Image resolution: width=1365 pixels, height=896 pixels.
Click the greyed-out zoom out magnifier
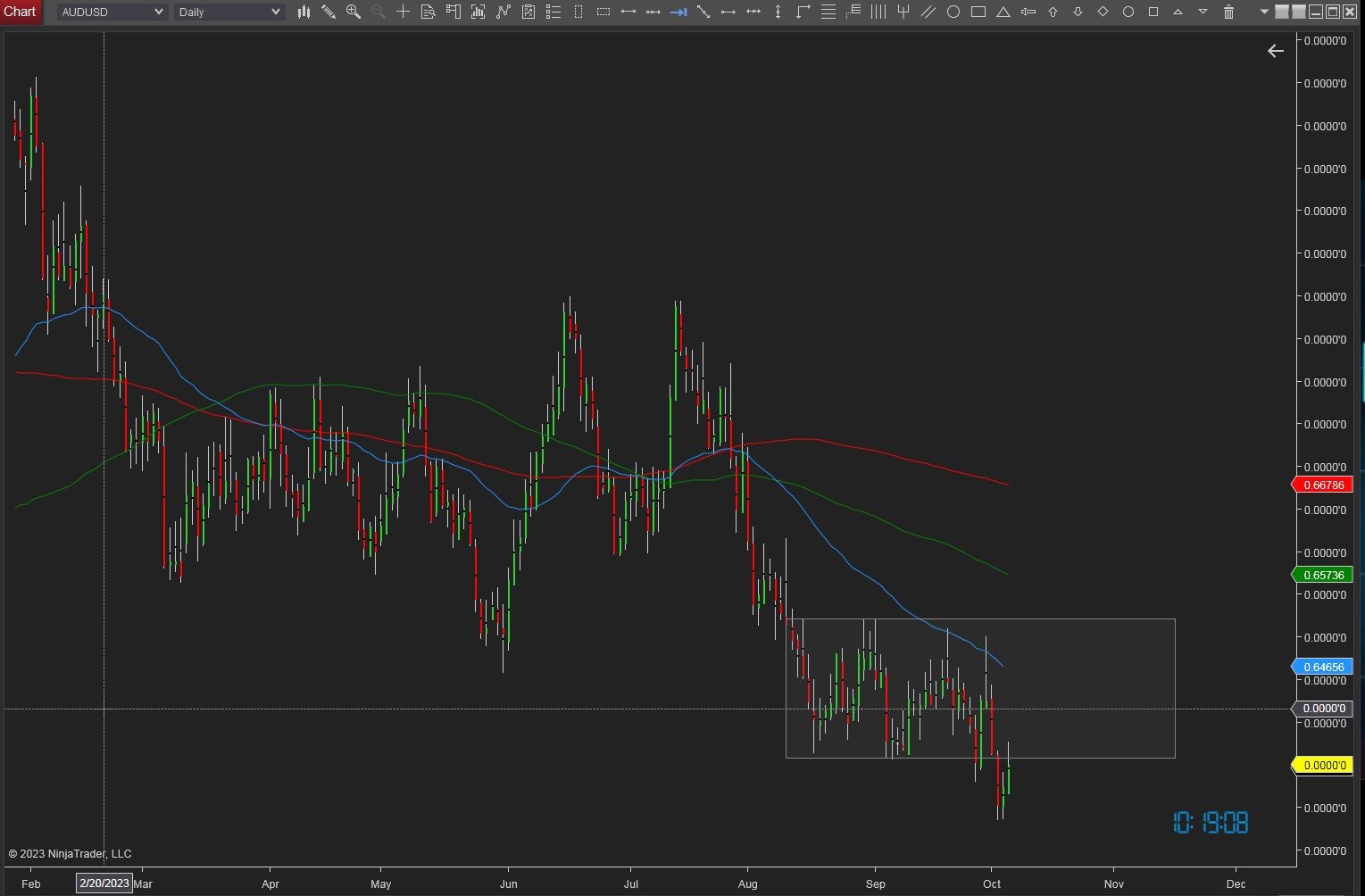pyautogui.click(x=379, y=12)
